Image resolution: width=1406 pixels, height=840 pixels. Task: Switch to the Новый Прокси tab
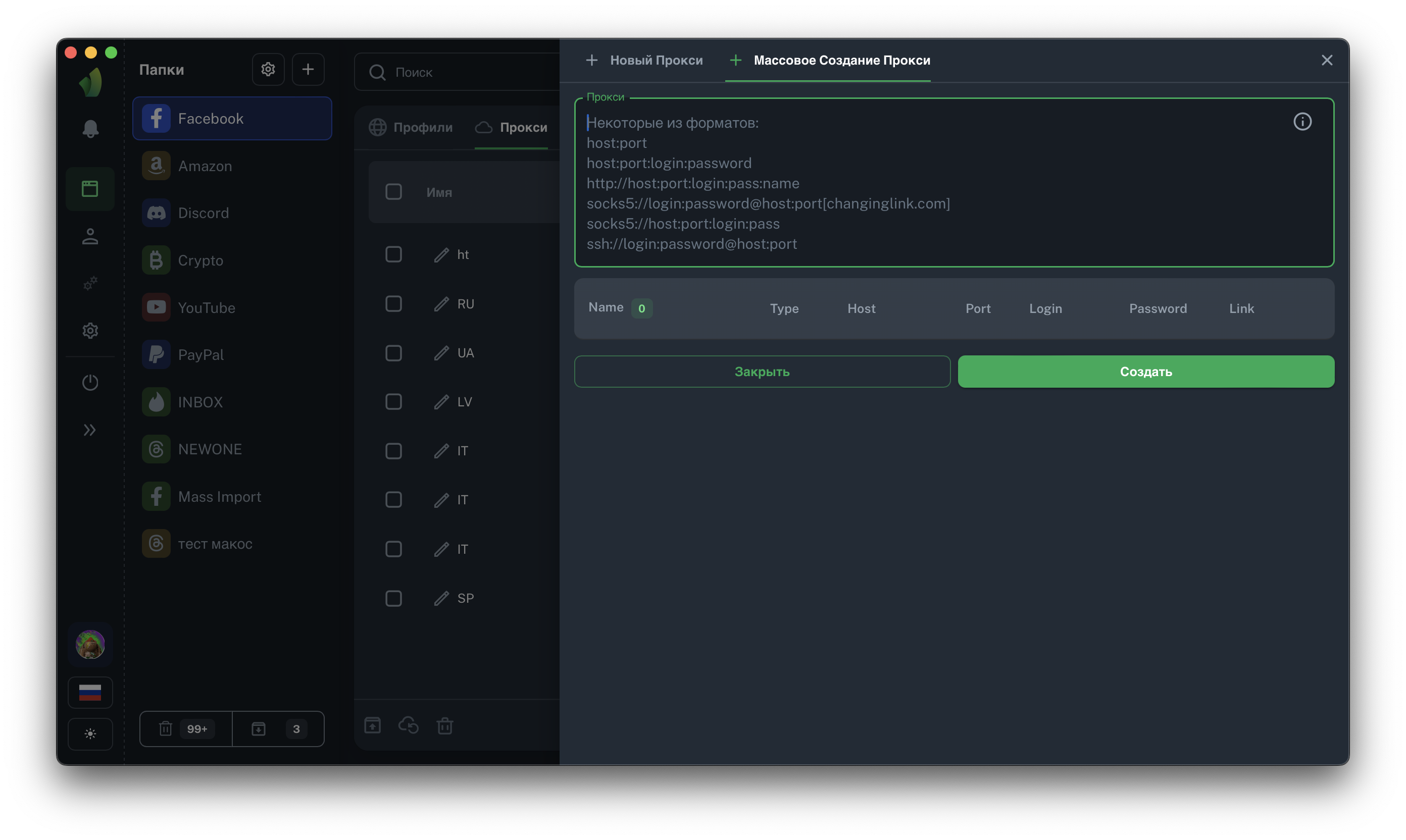click(x=644, y=60)
